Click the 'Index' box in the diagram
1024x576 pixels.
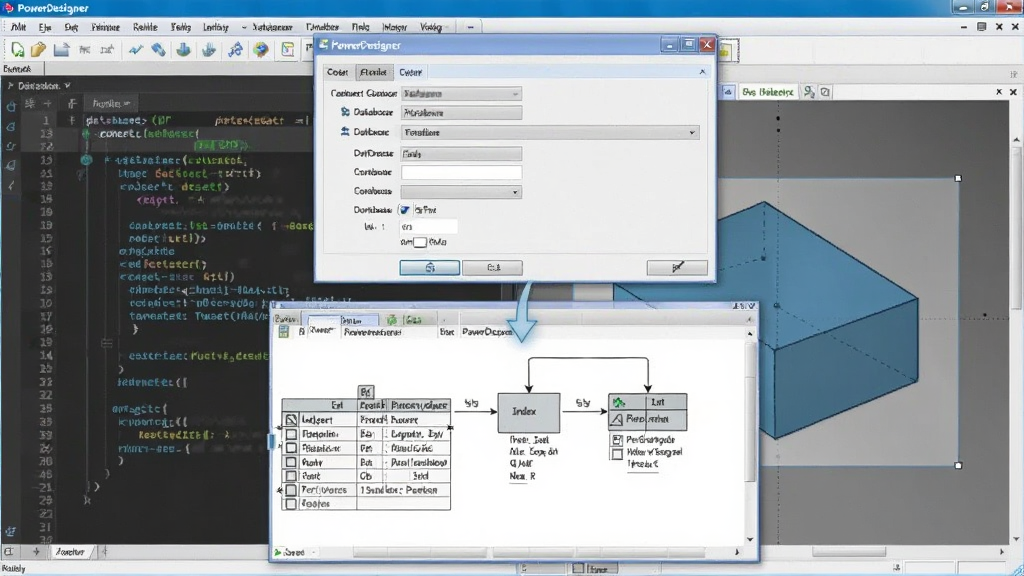[x=528, y=412]
